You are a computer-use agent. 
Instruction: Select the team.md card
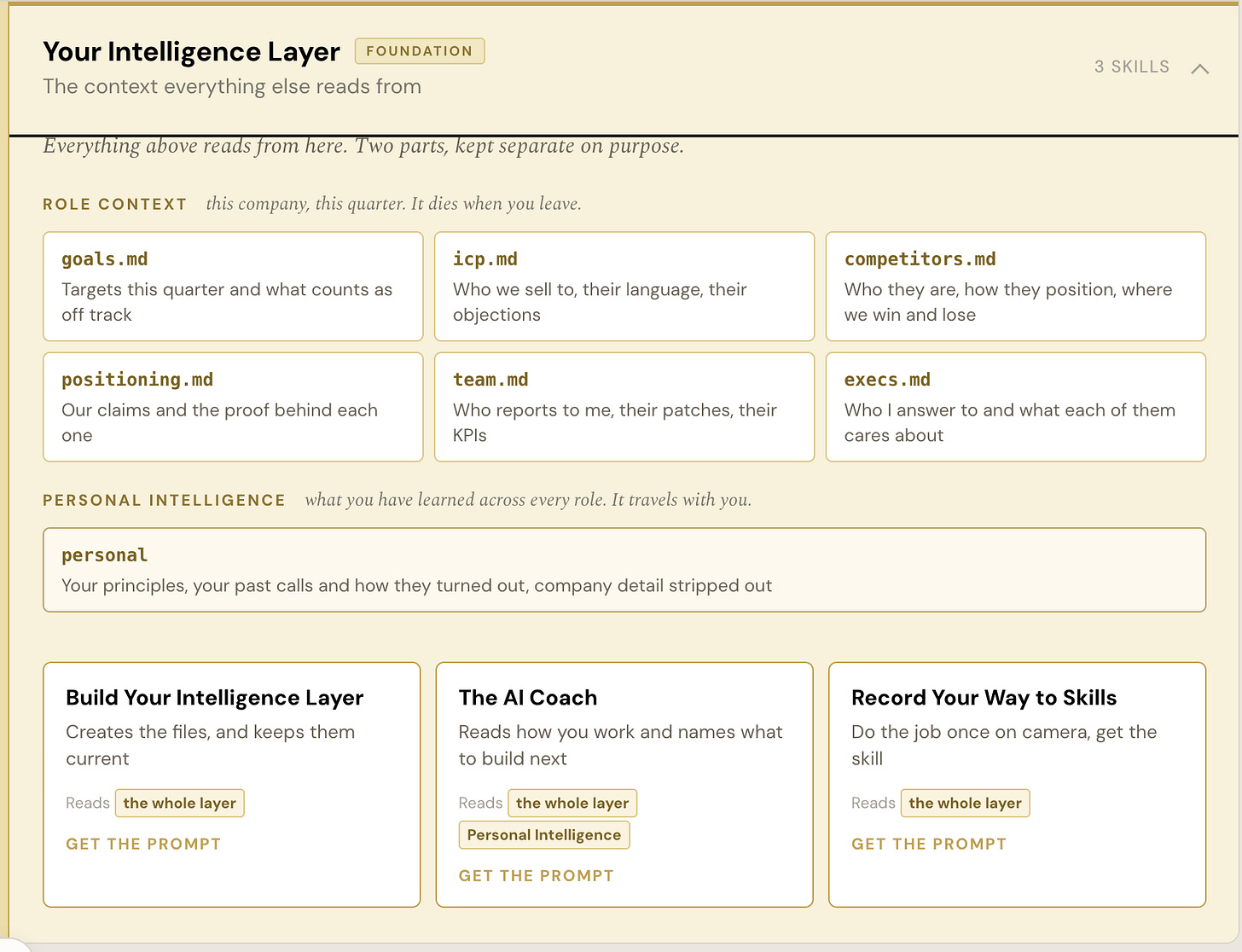tap(624, 407)
